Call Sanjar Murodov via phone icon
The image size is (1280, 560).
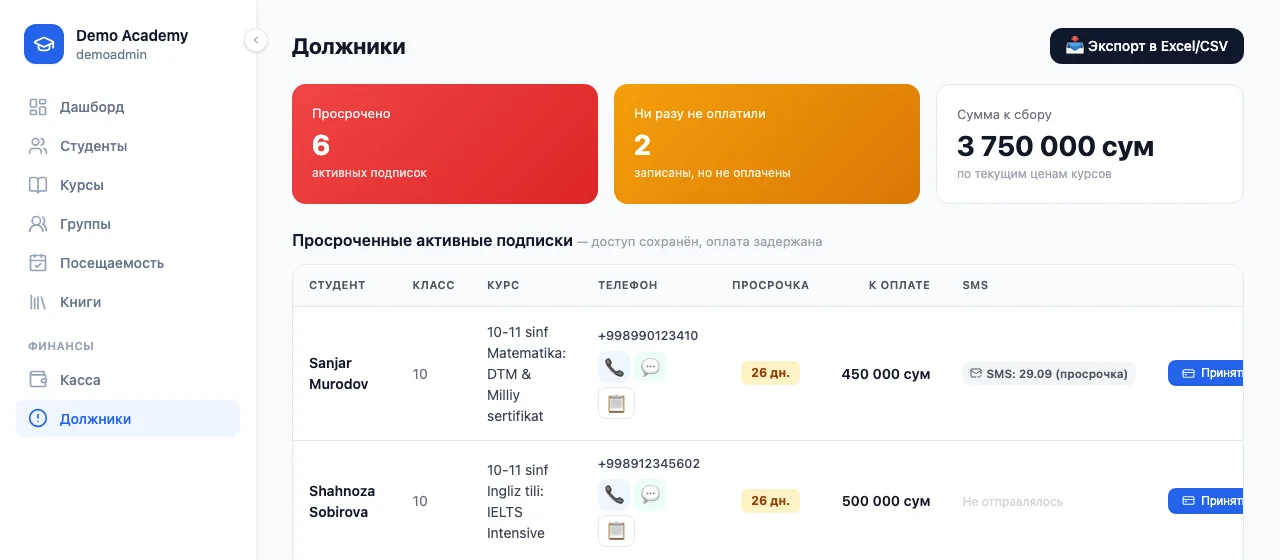(x=614, y=367)
